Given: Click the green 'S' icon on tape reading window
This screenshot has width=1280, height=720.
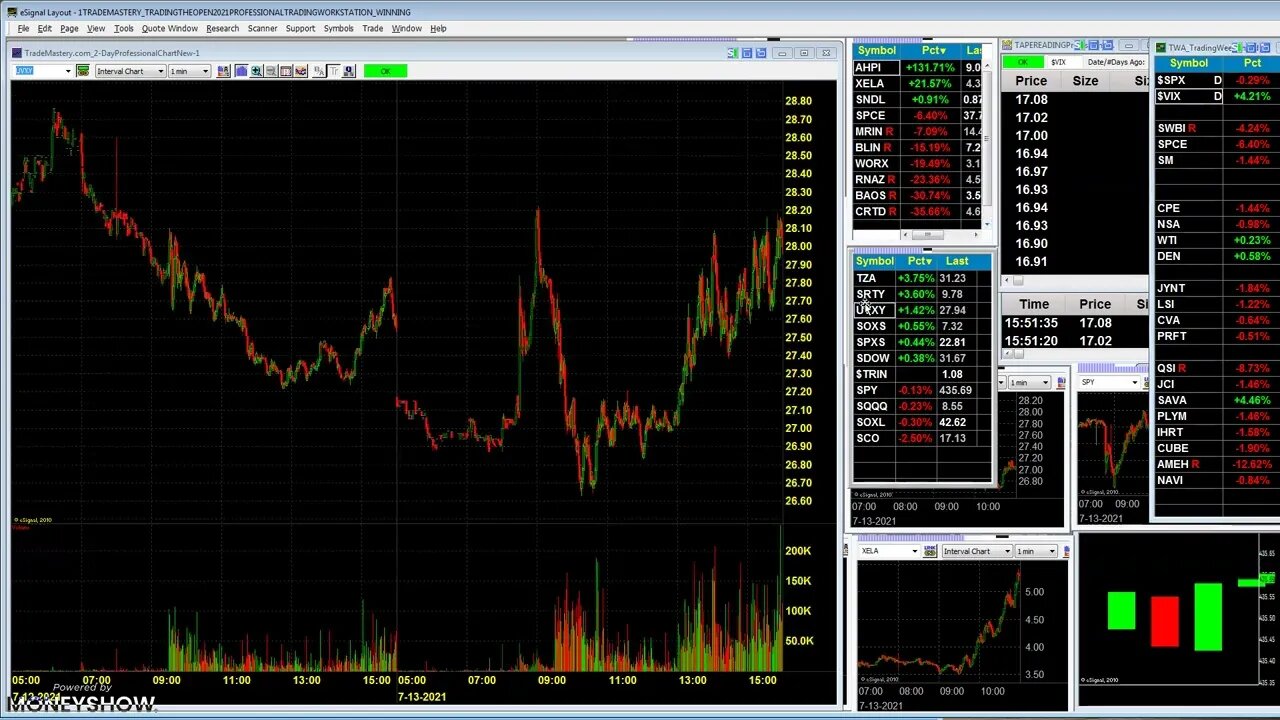Looking at the screenshot, I should click(1080, 46).
